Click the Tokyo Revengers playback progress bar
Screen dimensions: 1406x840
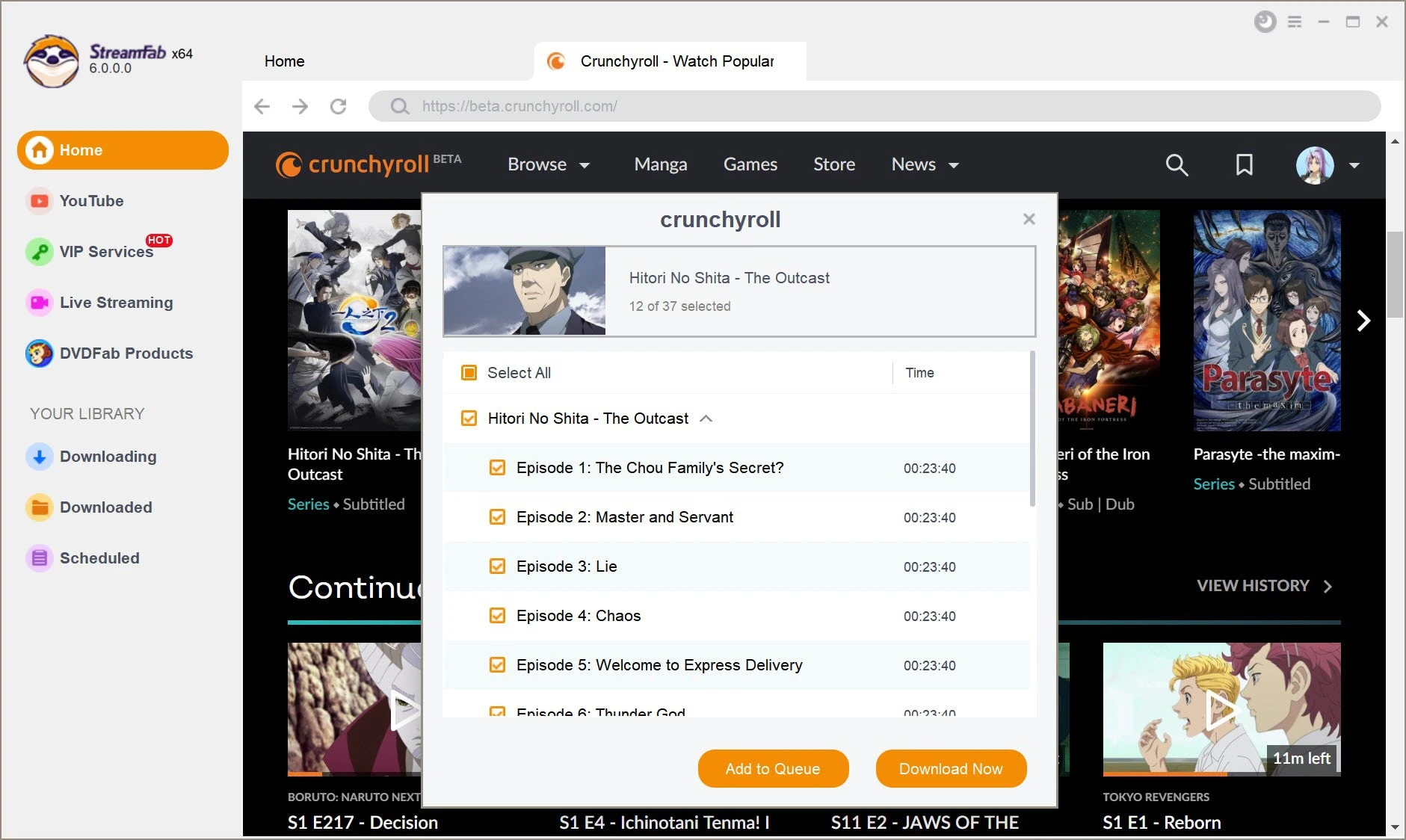tap(1221, 776)
